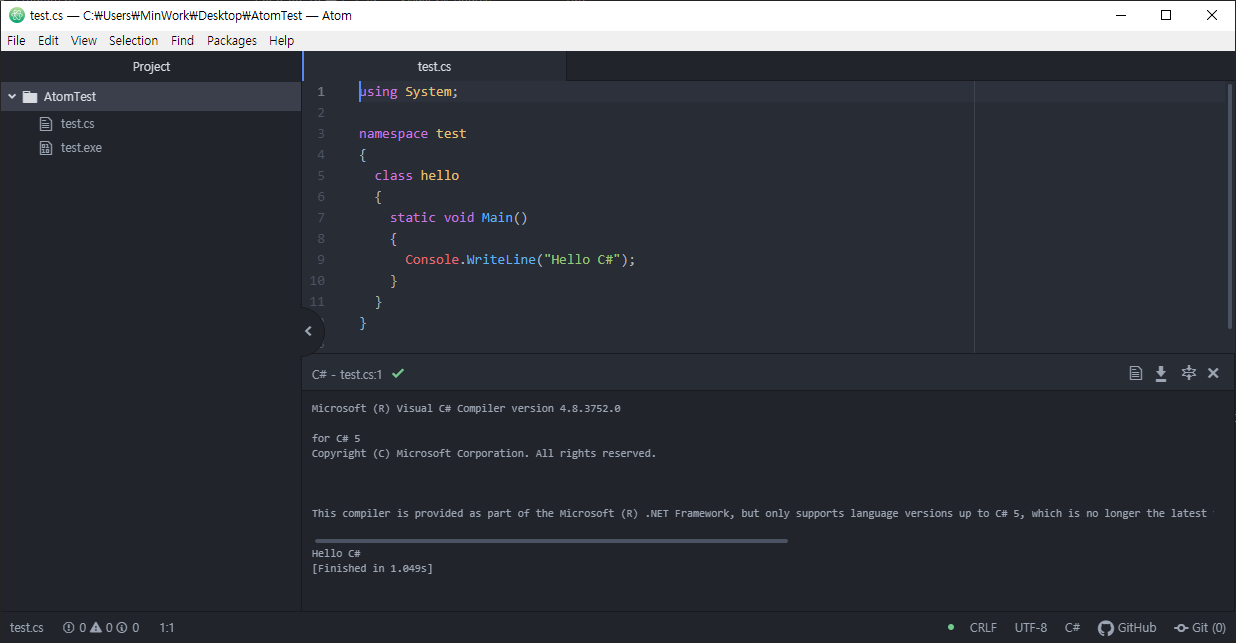Save output with the download arrow icon
Image resolution: width=1236 pixels, height=643 pixels.
pos(1161,373)
